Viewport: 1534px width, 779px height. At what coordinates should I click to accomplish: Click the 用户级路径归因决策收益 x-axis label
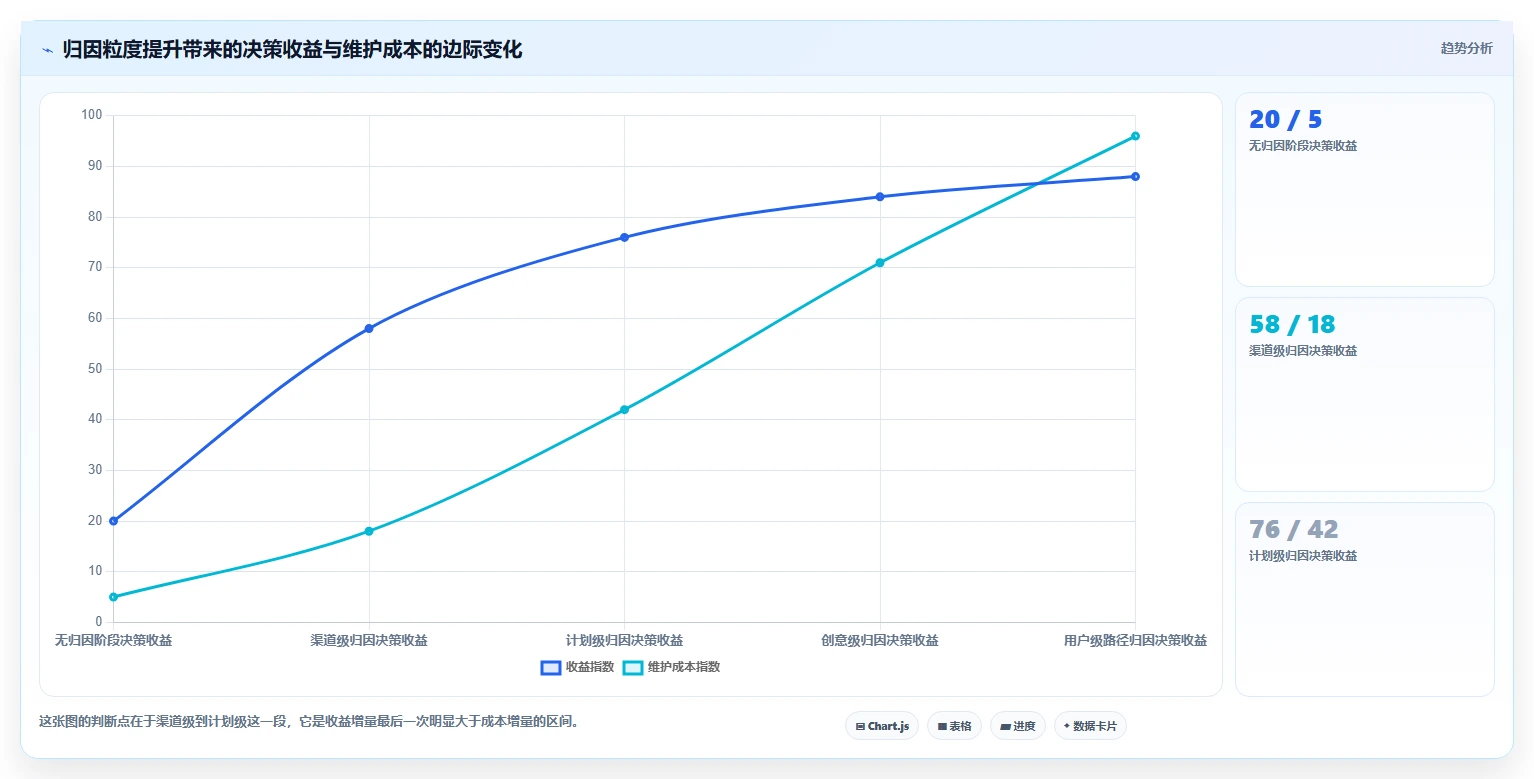click(1135, 641)
